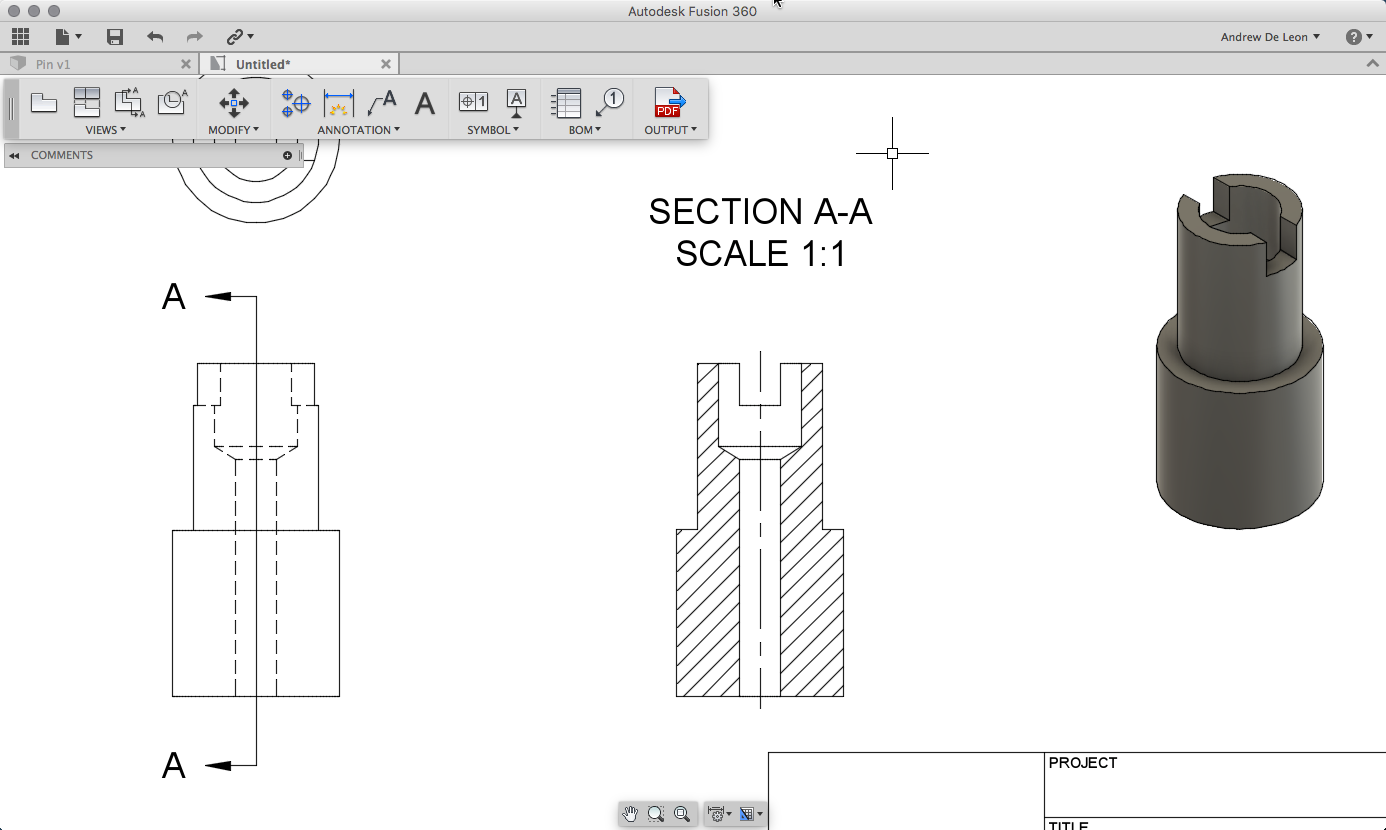Click the Zoom Fit tool
1386x830 pixels.
682,814
